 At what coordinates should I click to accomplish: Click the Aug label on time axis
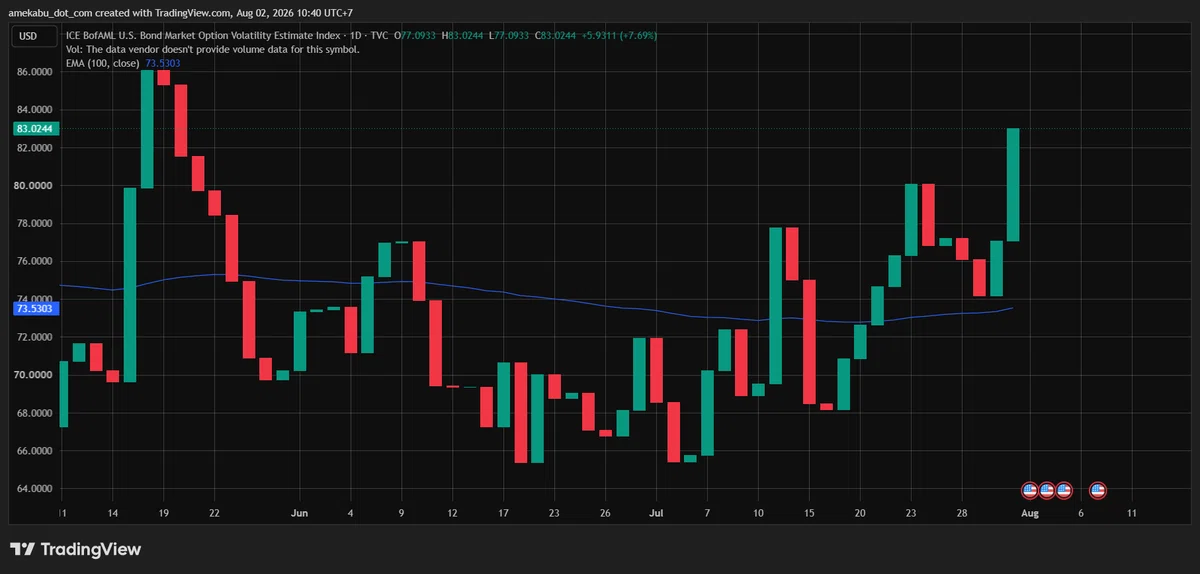point(1029,512)
